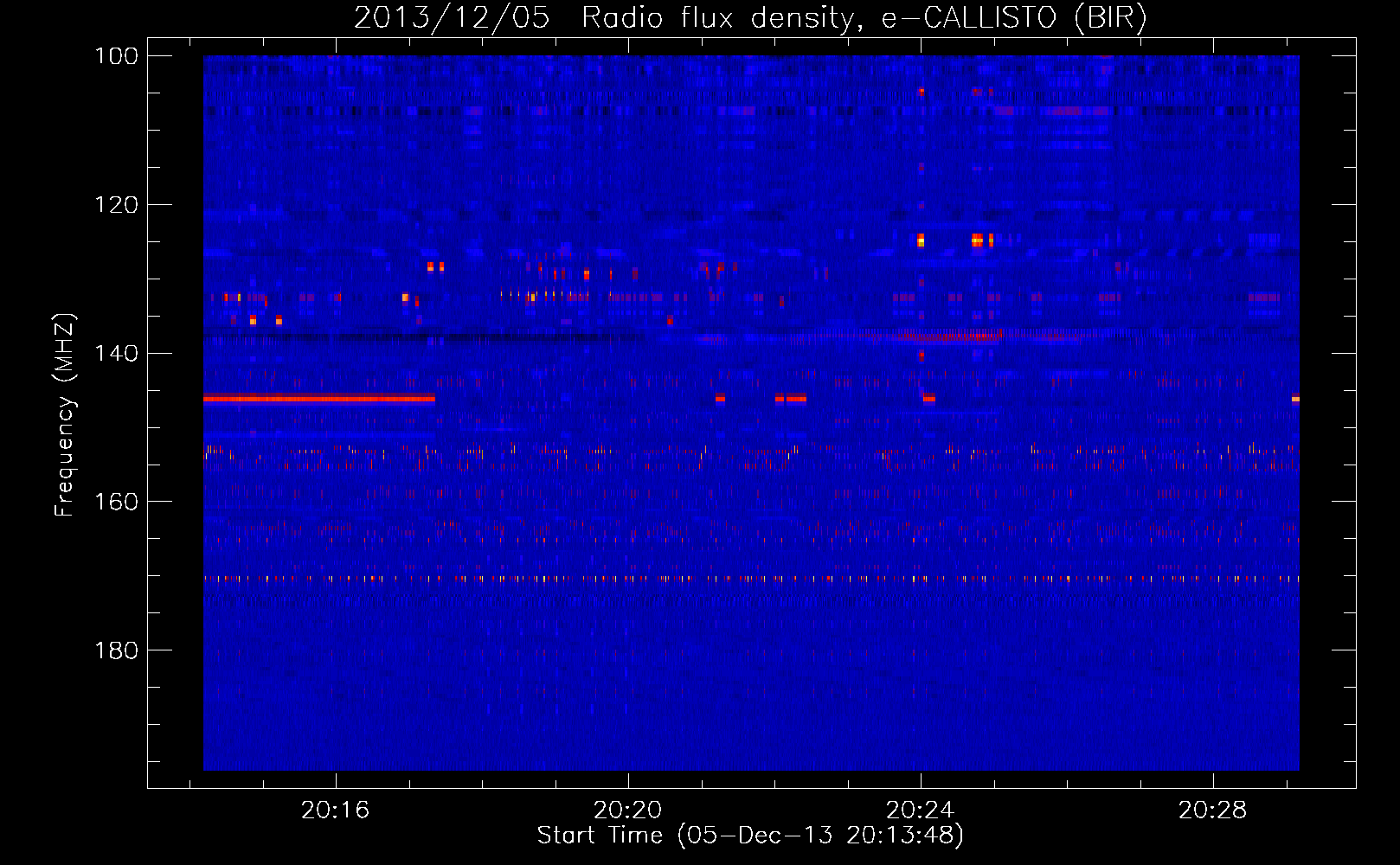The height and width of the screenshot is (865, 1400).
Task: Click the 160 frequency tick label
Action: point(116,502)
